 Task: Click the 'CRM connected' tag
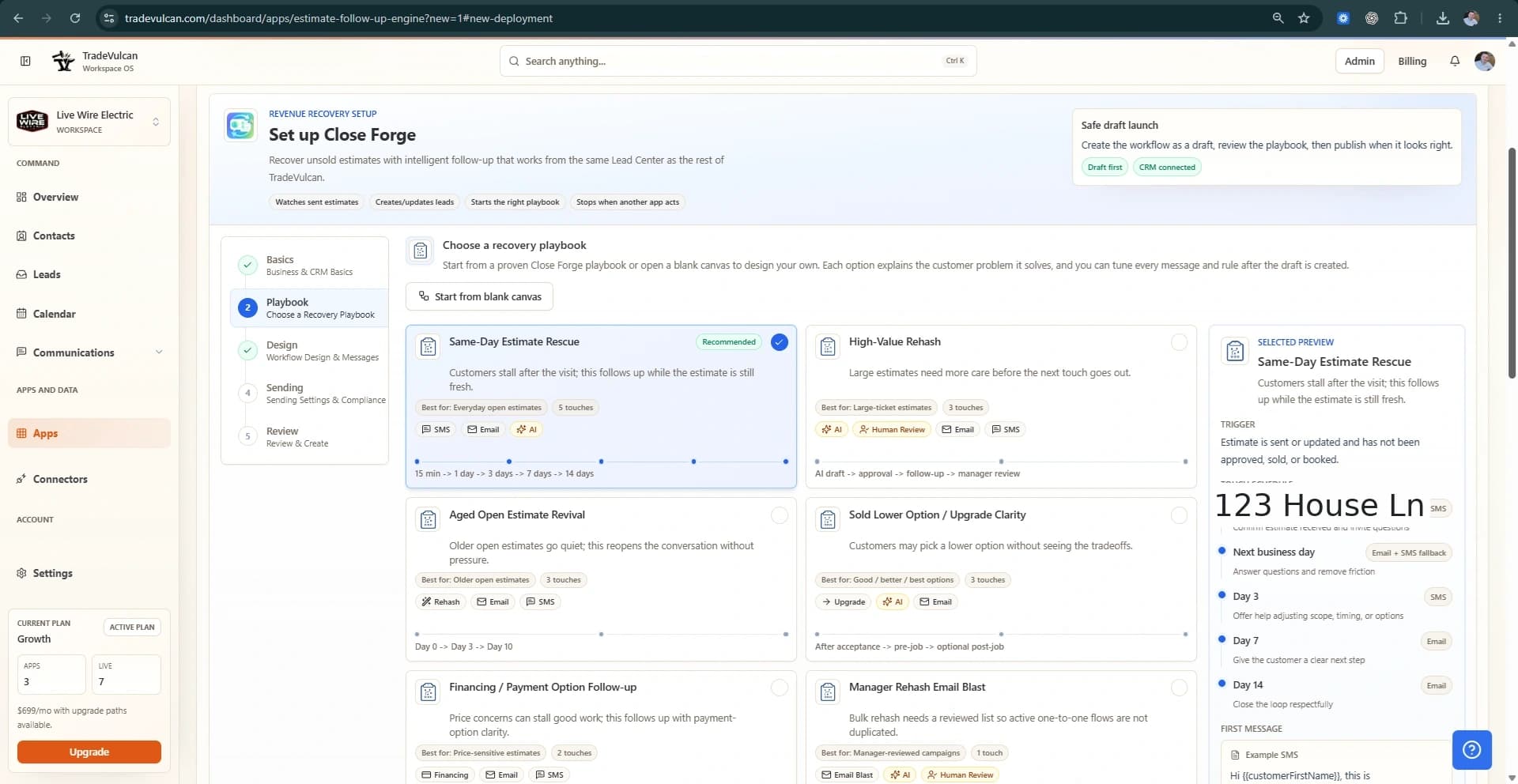(x=1167, y=167)
